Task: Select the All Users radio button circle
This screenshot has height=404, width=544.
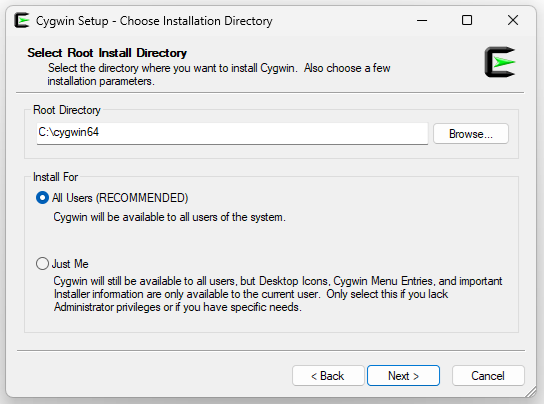Action: click(42, 198)
